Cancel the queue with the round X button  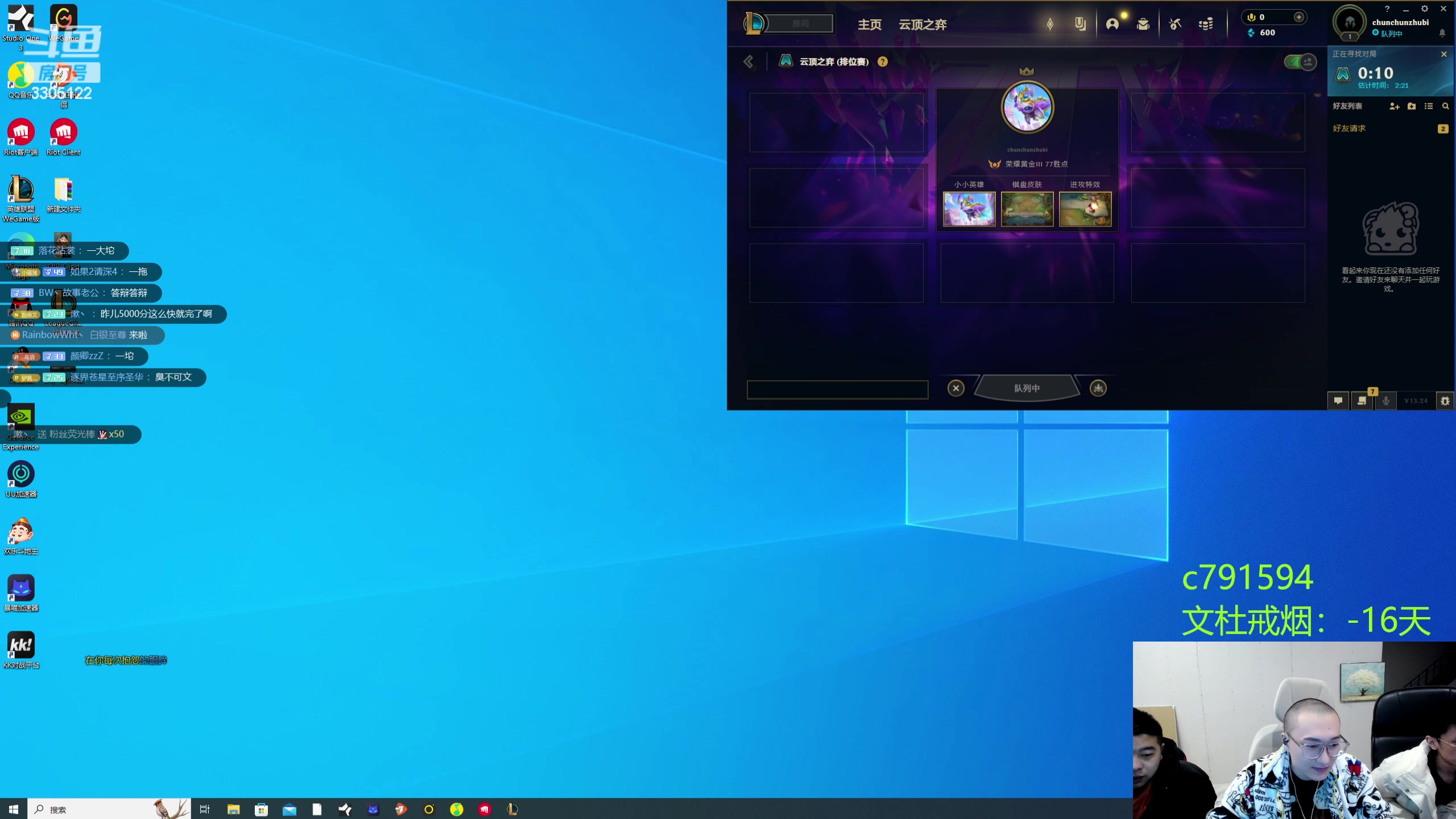(x=956, y=388)
